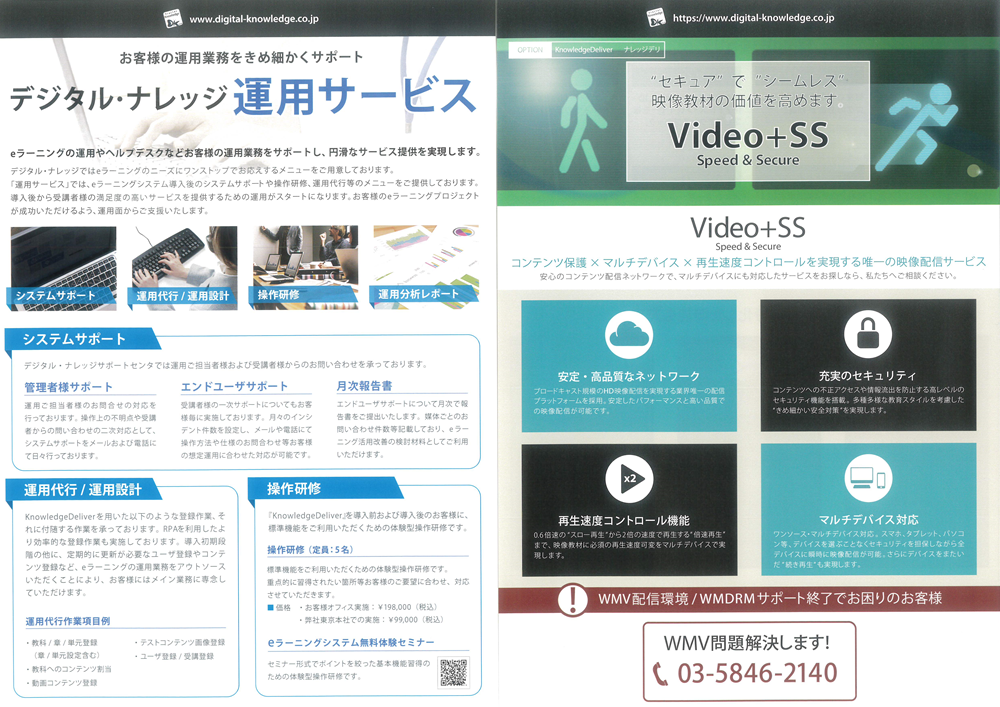Click the WMV問題解決します! text
This screenshot has height=707, width=1000.
747,643
